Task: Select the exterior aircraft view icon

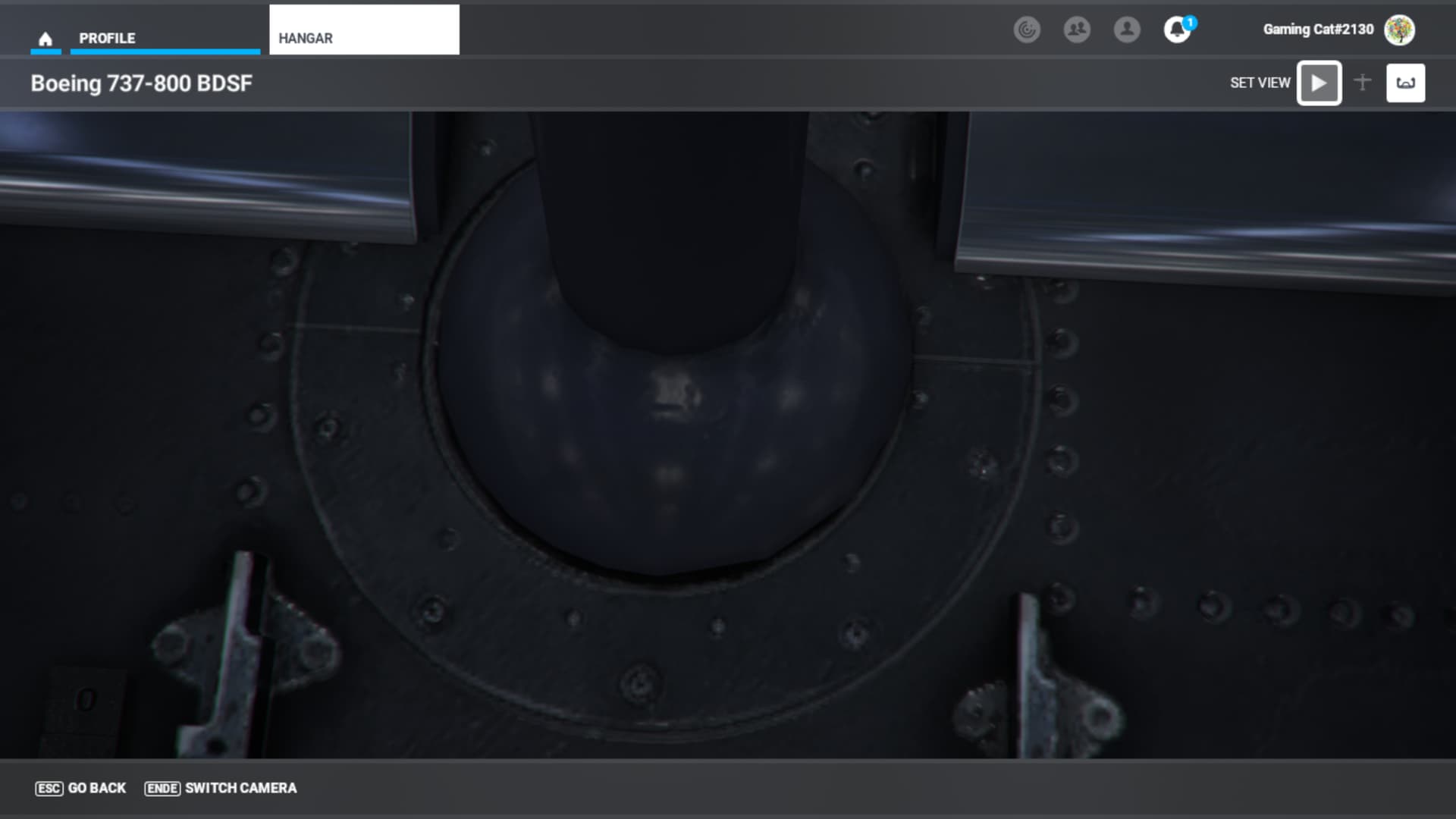Action: pyautogui.click(x=1363, y=83)
